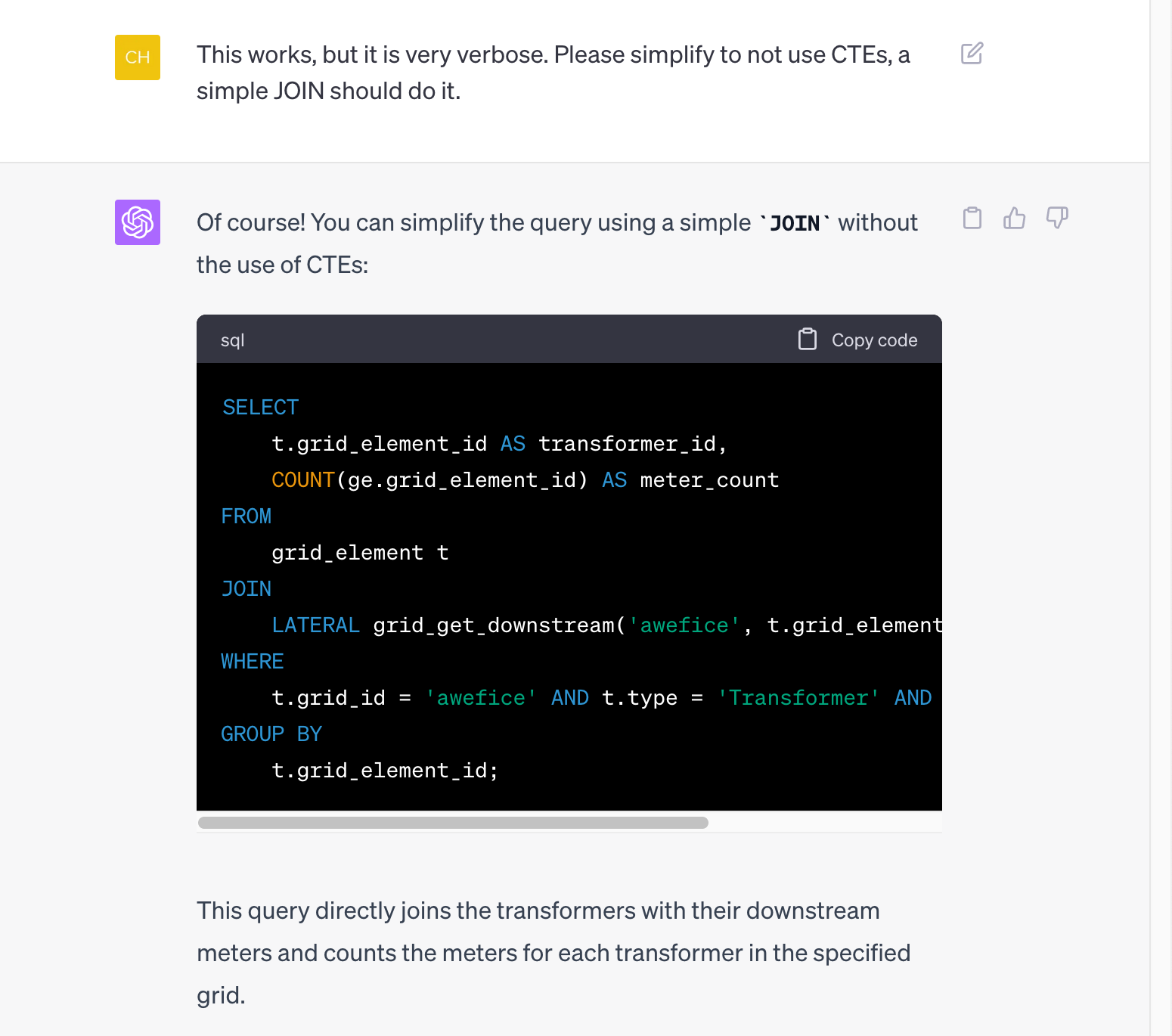
Task: Click the sql language label on code block
Action: [x=231, y=340]
